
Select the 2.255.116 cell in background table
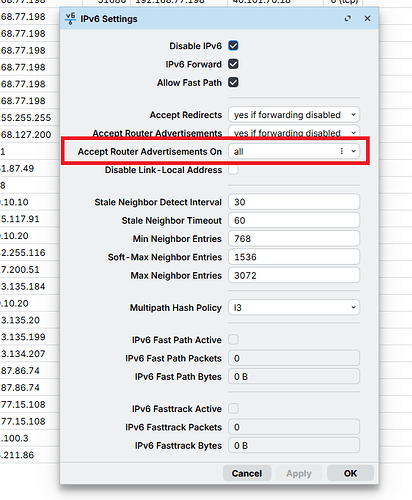(x=23, y=253)
